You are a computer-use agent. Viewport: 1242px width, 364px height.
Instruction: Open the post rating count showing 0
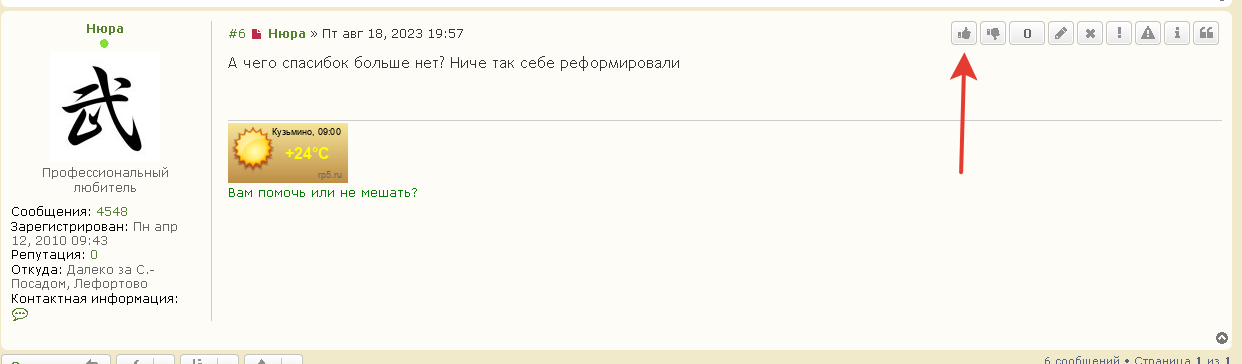coord(1027,33)
